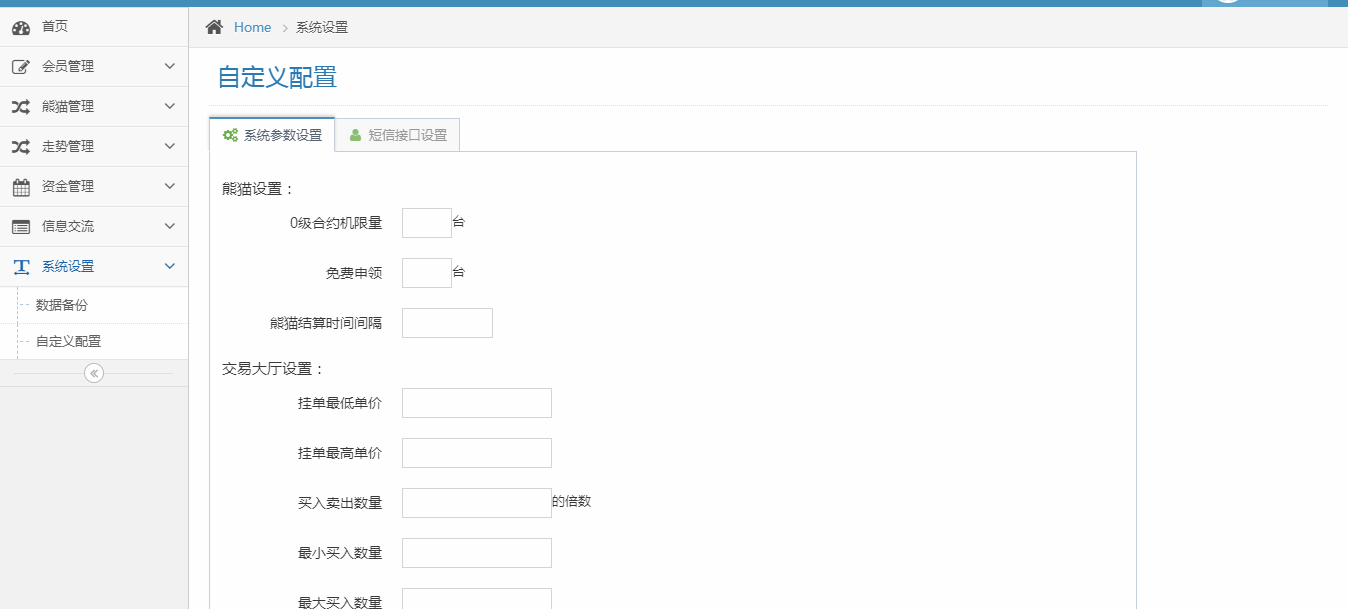This screenshot has height=609, width=1348.
Task: Expand the 资金管理 menu chevron
Action: (x=169, y=186)
